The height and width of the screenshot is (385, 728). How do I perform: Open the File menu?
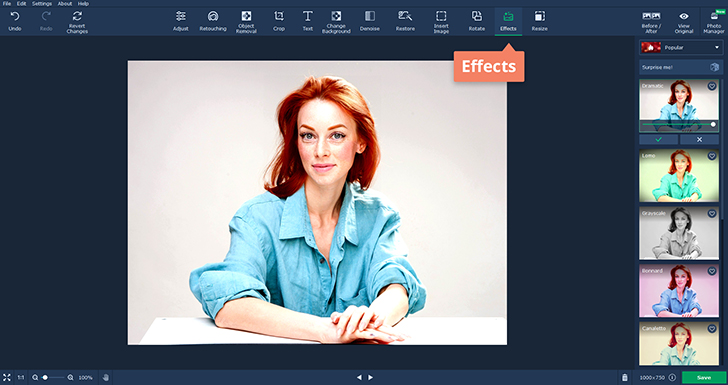[x=6, y=3]
